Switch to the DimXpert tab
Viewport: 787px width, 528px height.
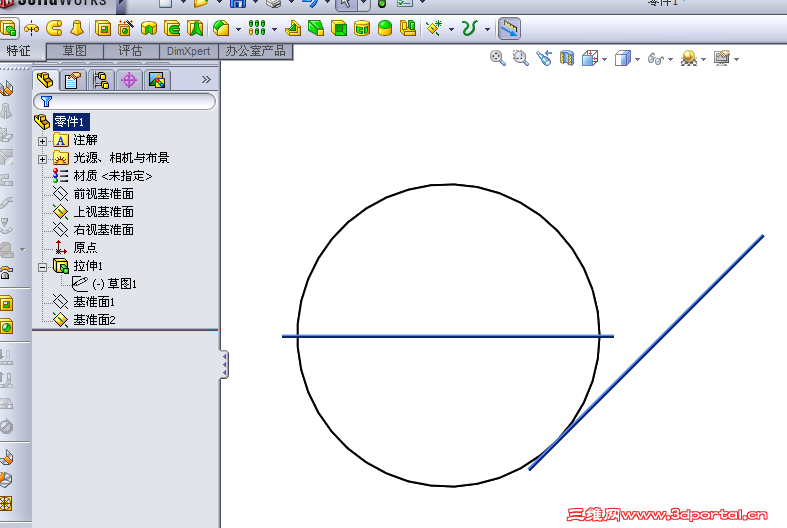[189, 51]
